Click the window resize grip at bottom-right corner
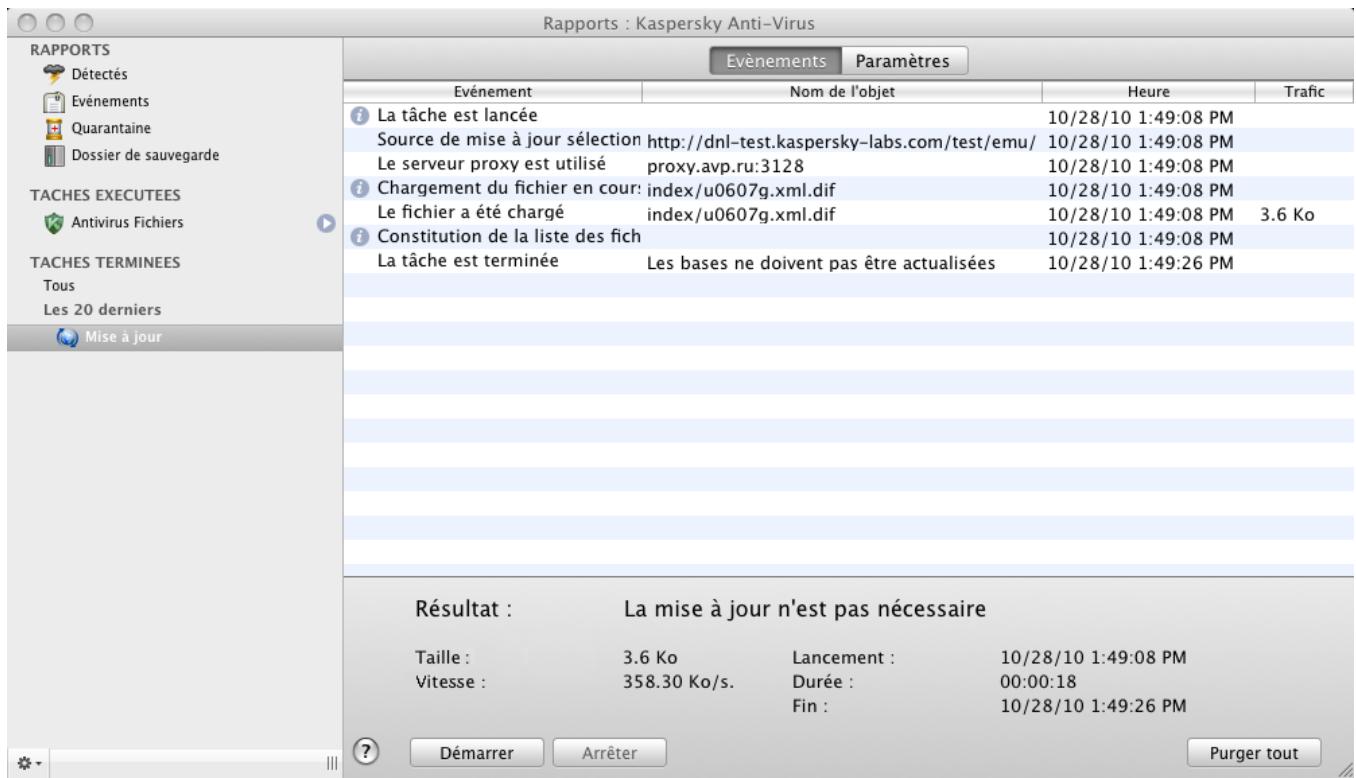Image resolution: width=1356 pixels, height=778 pixels. (x=1346, y=768)
